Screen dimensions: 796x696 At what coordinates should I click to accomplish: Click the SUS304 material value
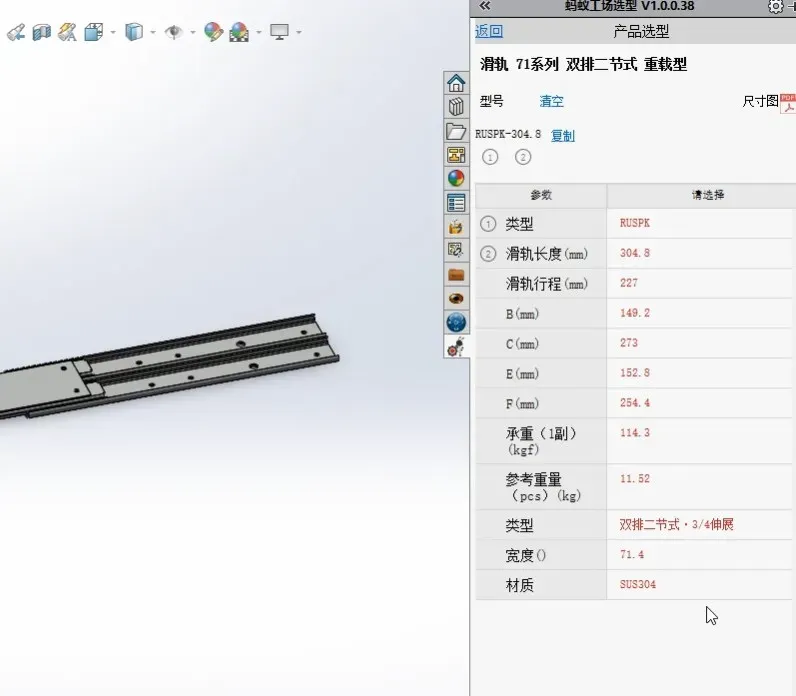pyautogui.click(x=638, y=584)
